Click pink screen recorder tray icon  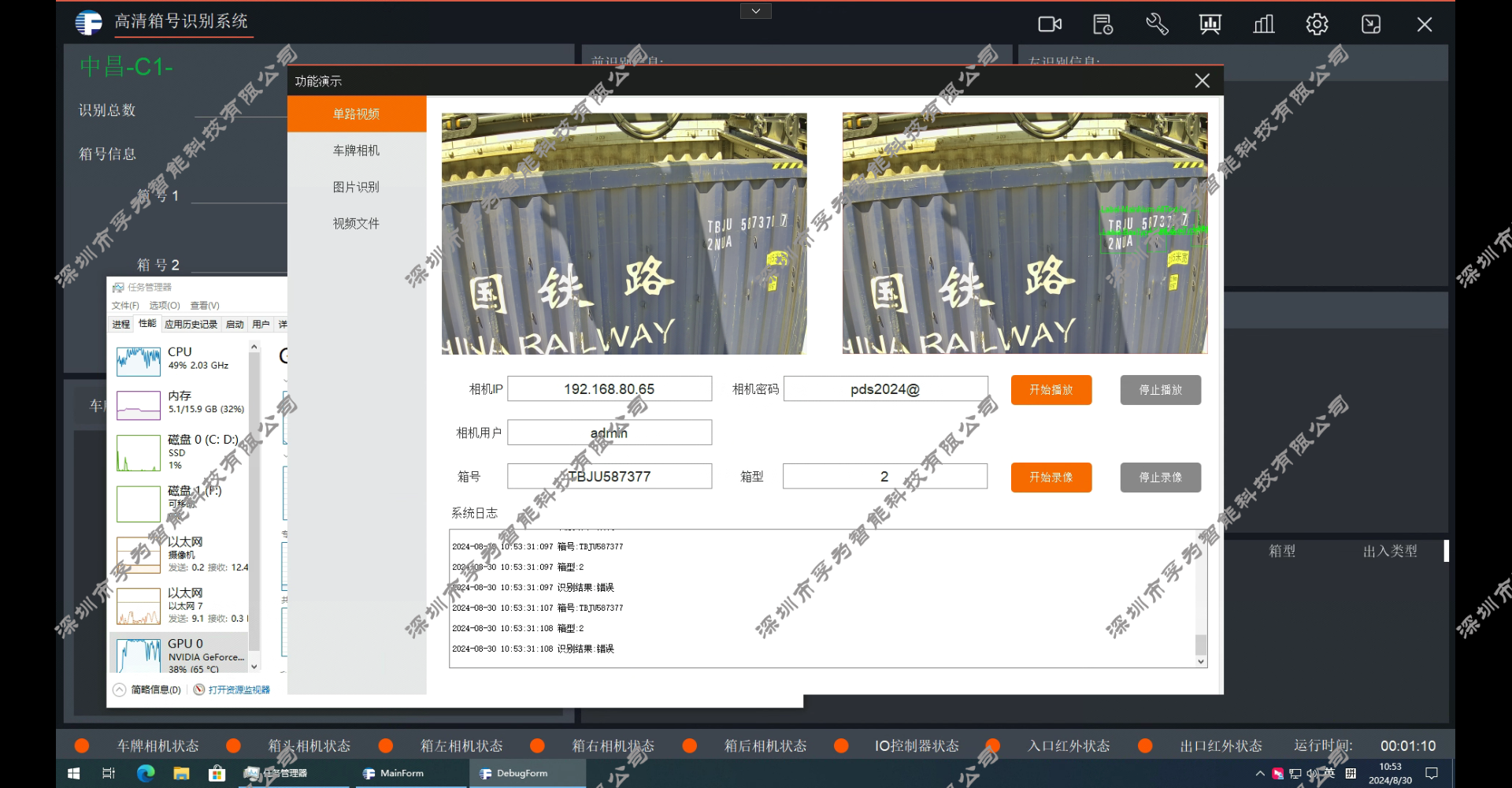1277,774
